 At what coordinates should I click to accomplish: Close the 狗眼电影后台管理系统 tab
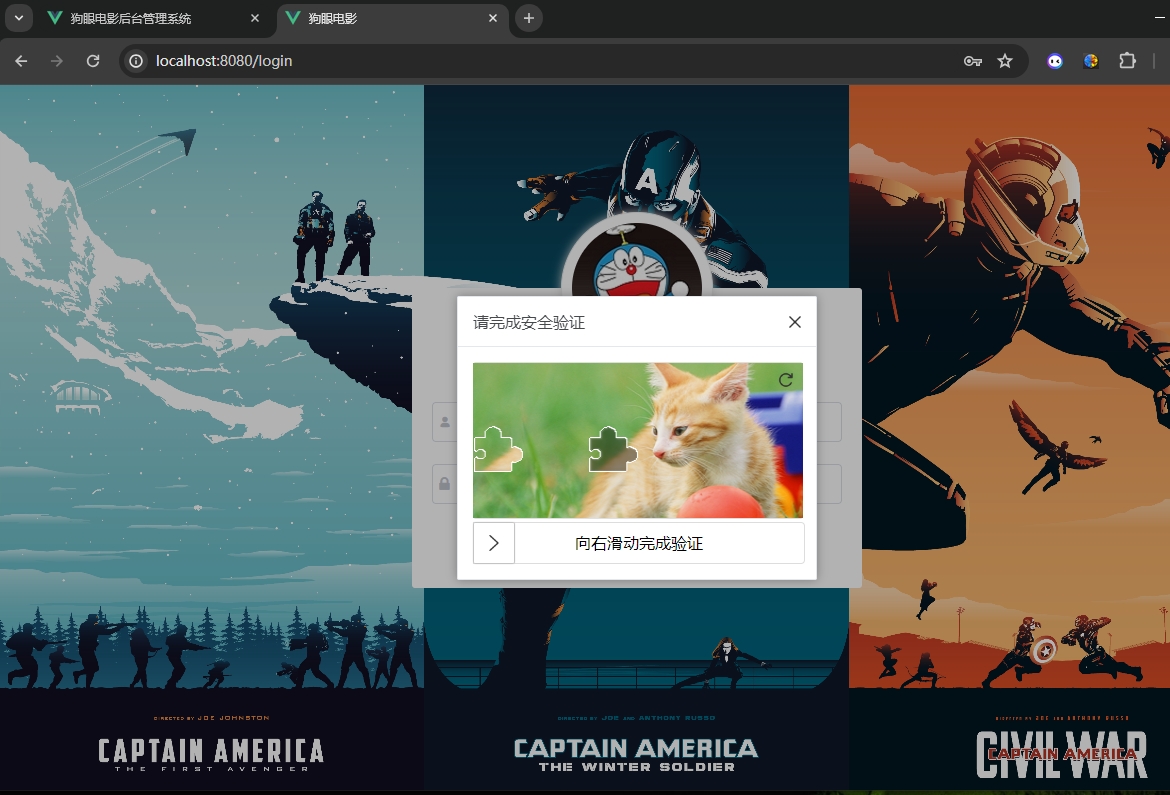click(255, 18)
